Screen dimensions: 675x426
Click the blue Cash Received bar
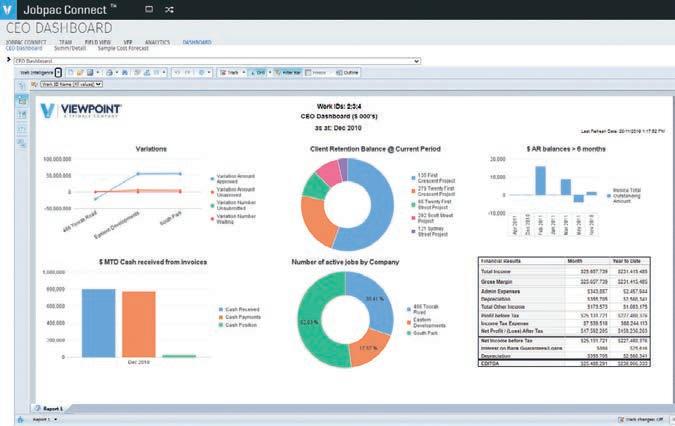99,323
